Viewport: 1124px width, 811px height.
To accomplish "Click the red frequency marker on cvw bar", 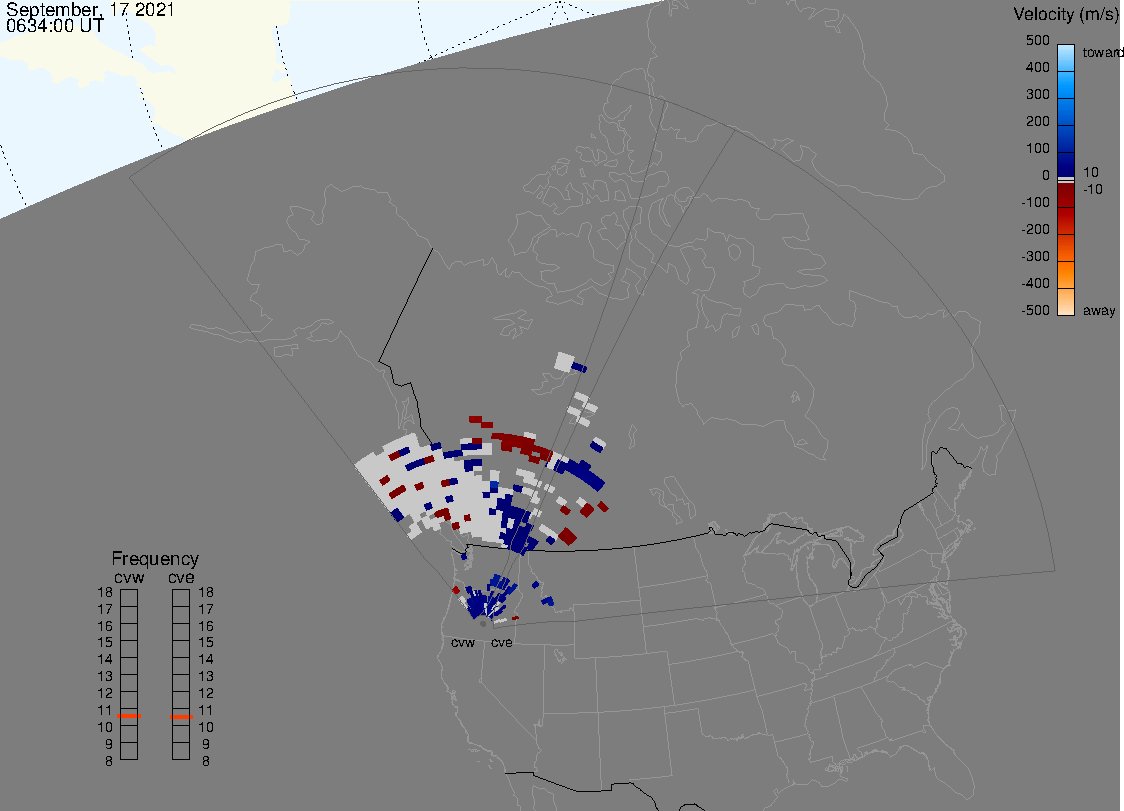I will (129, 716).
